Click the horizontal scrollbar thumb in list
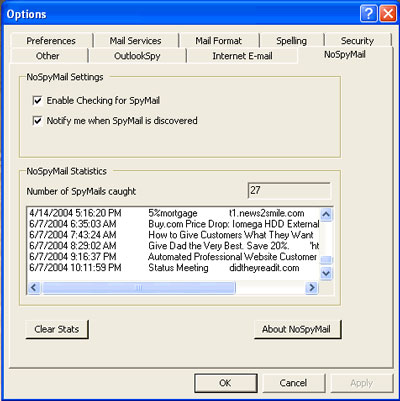Viewport: 400px width, 401px height. (x=139, y=287)
